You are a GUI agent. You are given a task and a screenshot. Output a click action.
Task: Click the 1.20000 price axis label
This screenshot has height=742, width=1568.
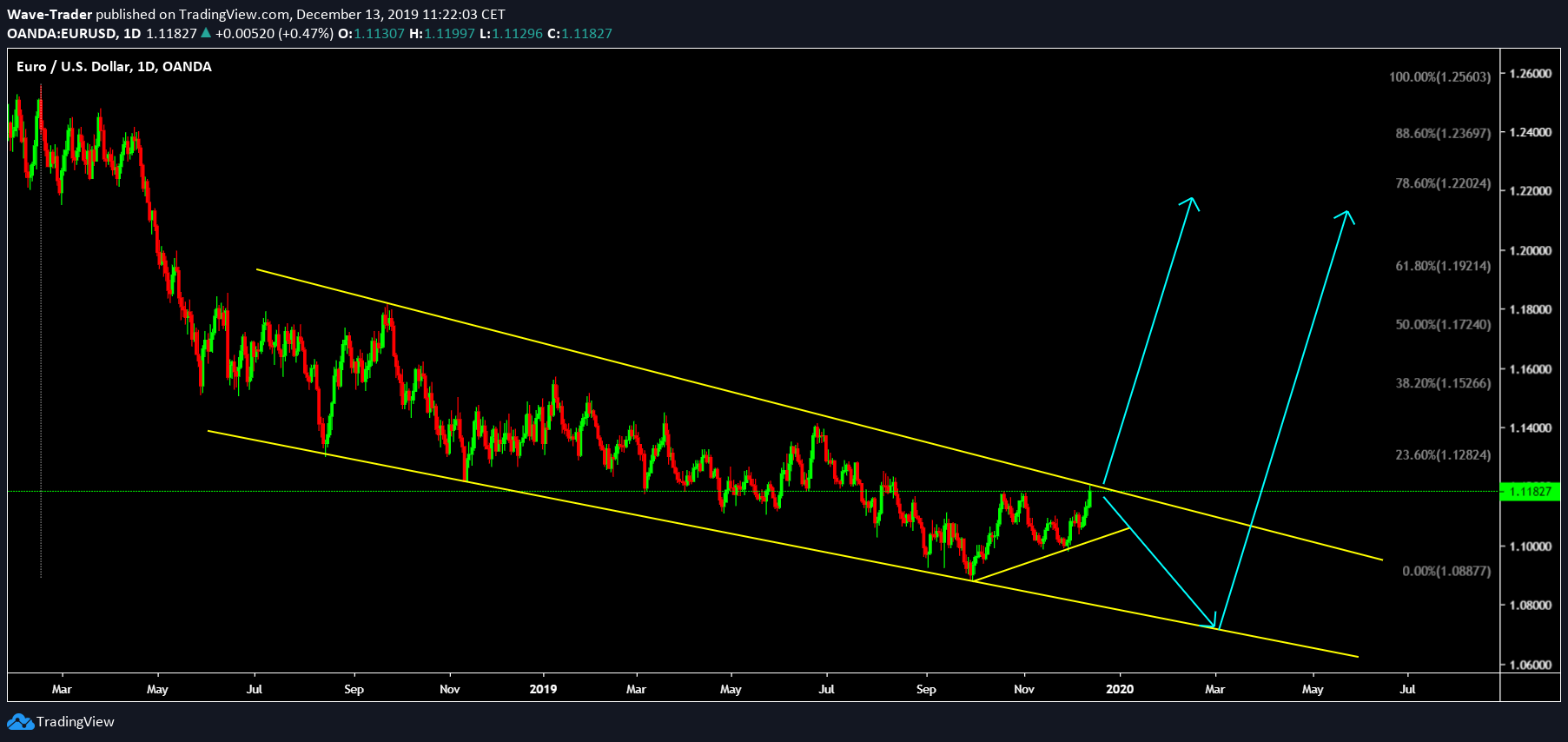coord(1531,250)
